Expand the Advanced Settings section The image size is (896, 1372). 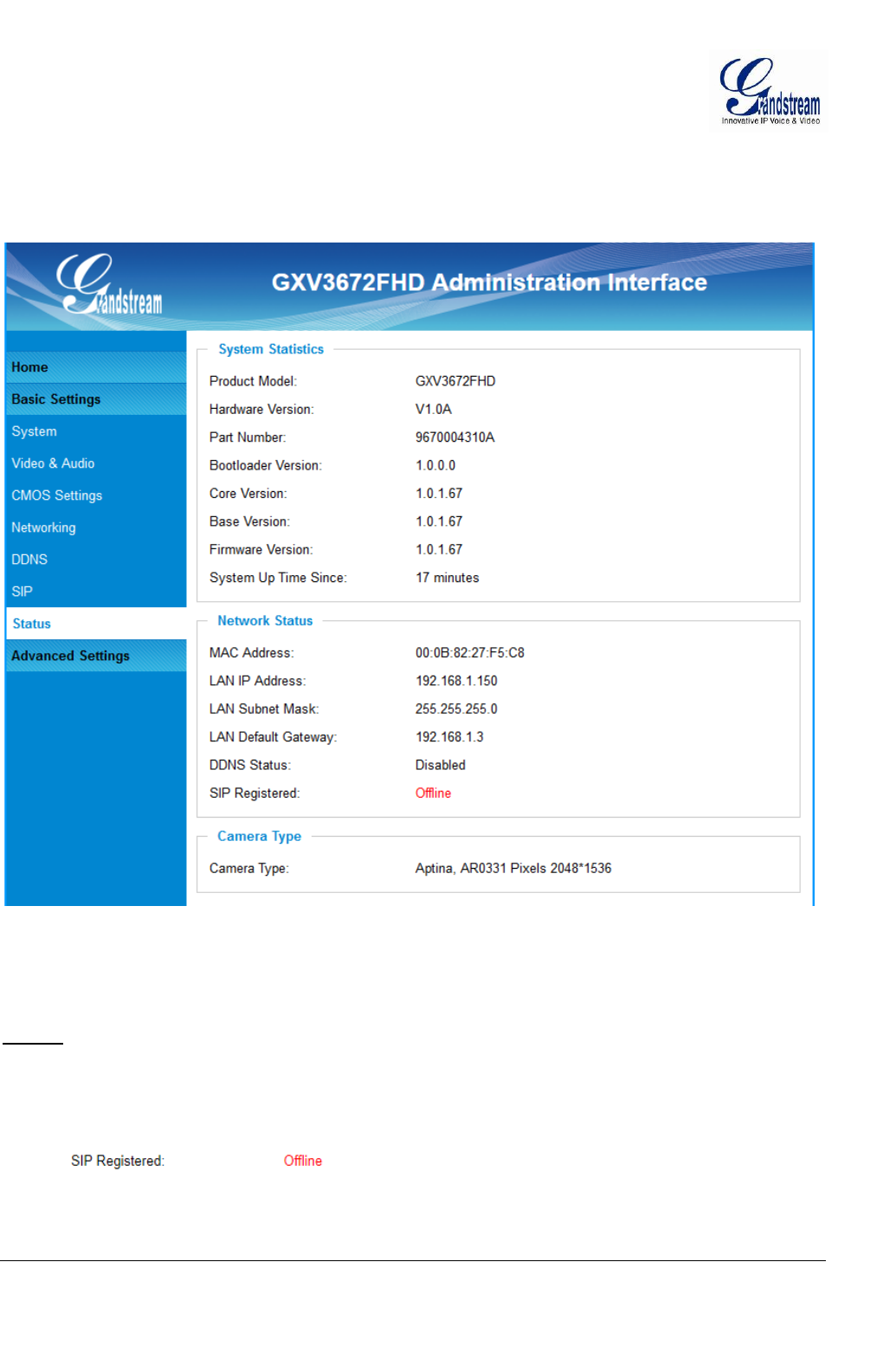coord(96,656)
